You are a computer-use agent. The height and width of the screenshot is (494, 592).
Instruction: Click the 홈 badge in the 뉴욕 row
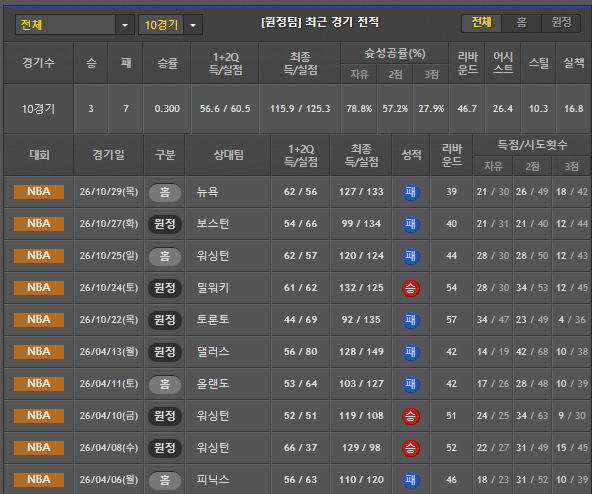(x=165, y=192)
